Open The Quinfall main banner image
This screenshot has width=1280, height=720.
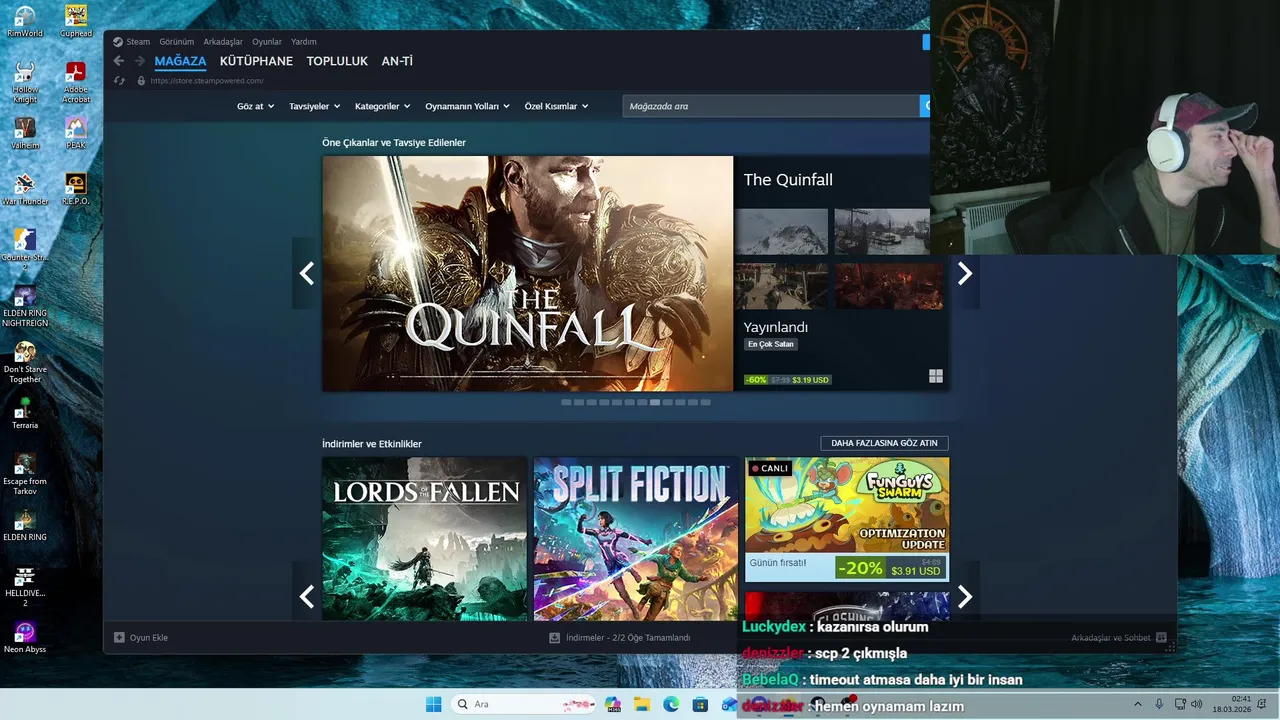click(527, 273)
